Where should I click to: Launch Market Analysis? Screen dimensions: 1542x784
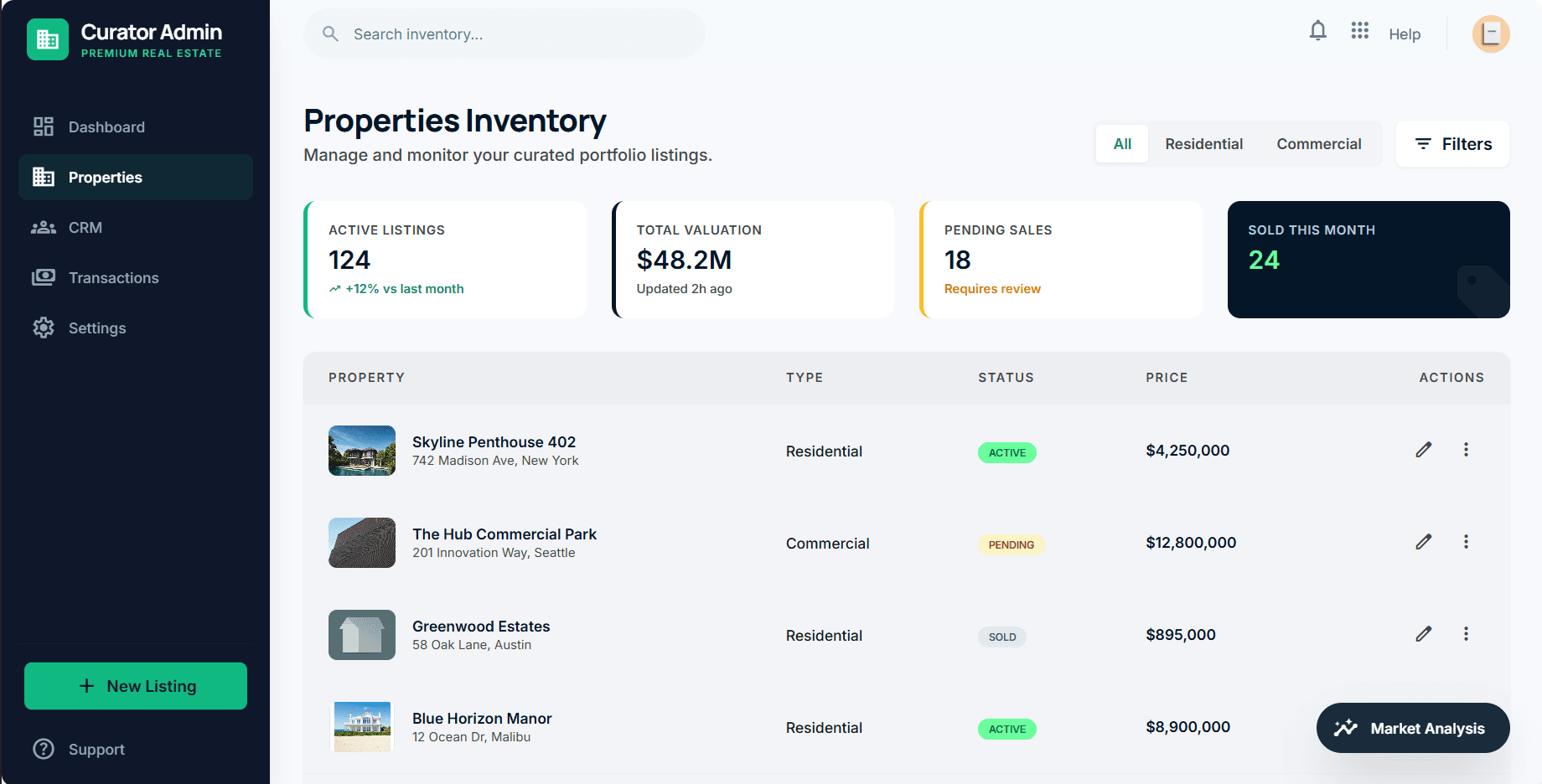tap(1413, 727)
